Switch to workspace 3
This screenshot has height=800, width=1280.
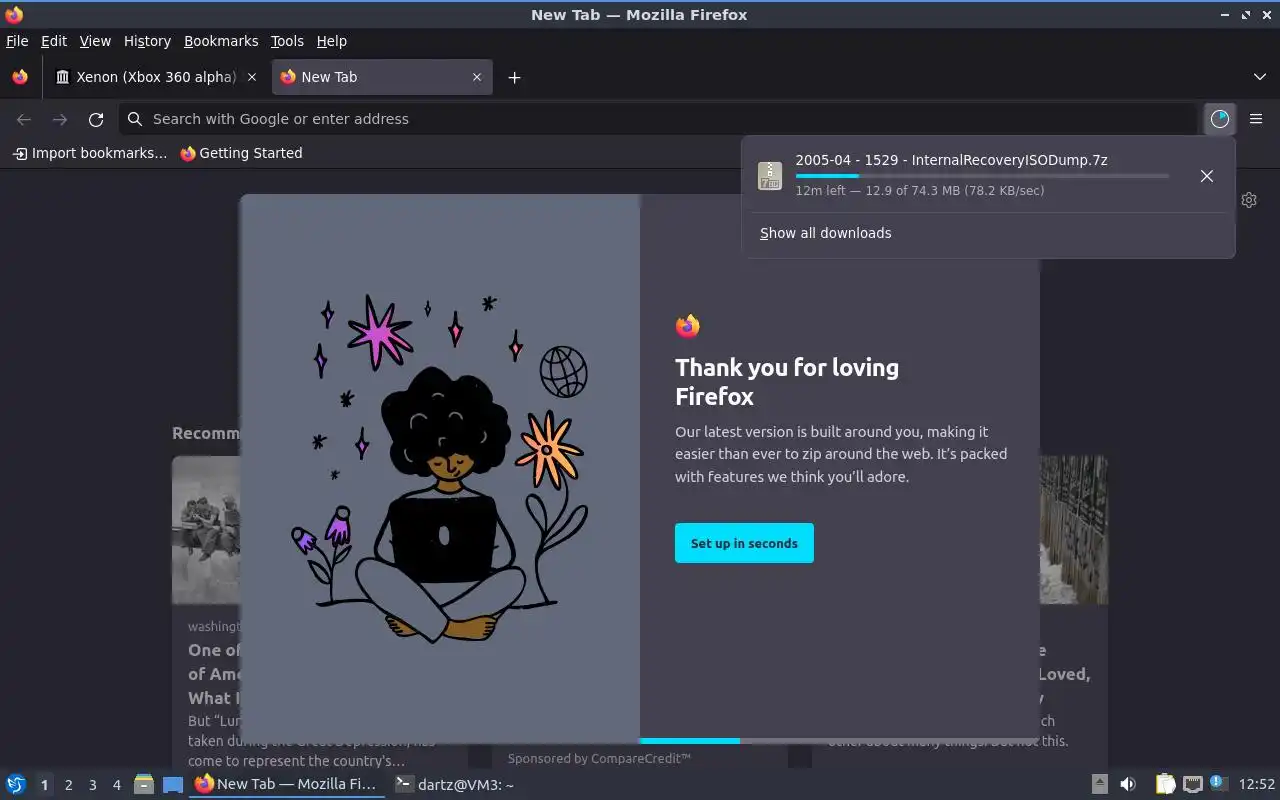92,785
